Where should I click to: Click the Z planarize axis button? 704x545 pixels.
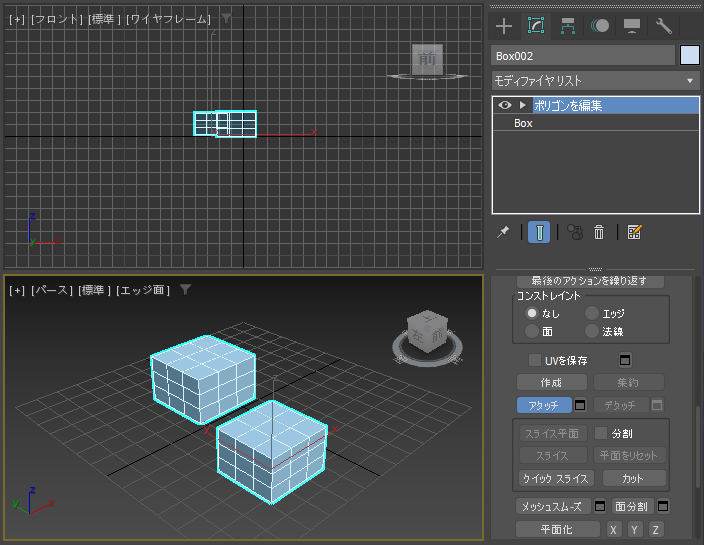[656, 529]
